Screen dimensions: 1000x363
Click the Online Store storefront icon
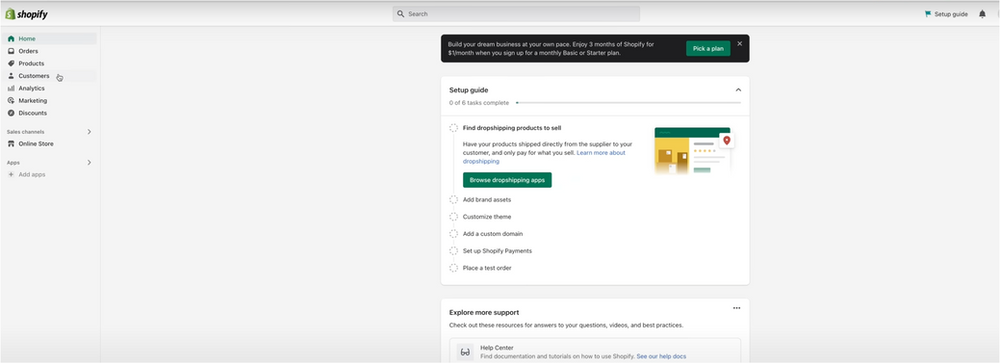click(11, 144)
